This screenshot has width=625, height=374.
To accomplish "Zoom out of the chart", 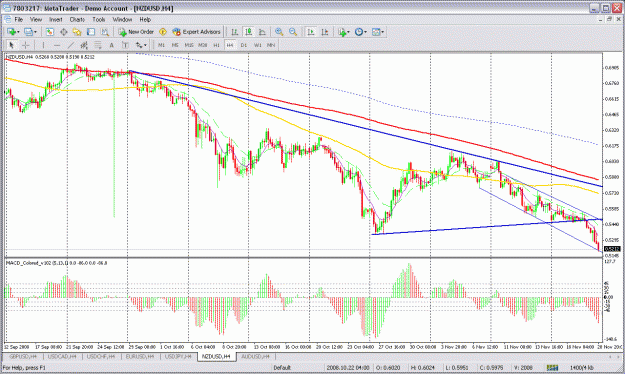I will click(293, 32).
